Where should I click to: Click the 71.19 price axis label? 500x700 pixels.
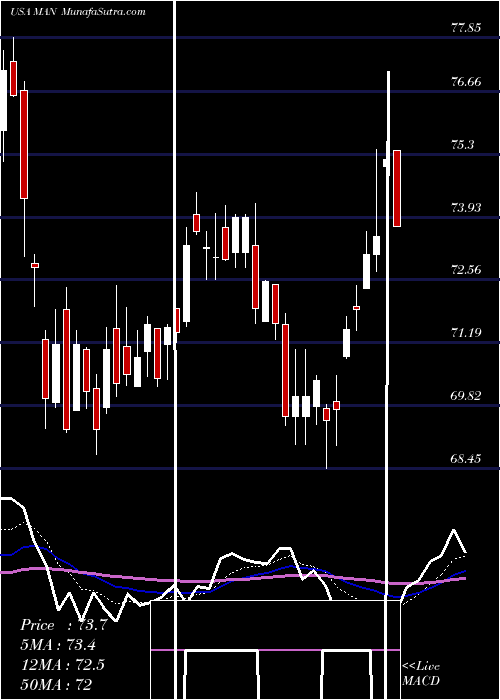coord(466,332)
